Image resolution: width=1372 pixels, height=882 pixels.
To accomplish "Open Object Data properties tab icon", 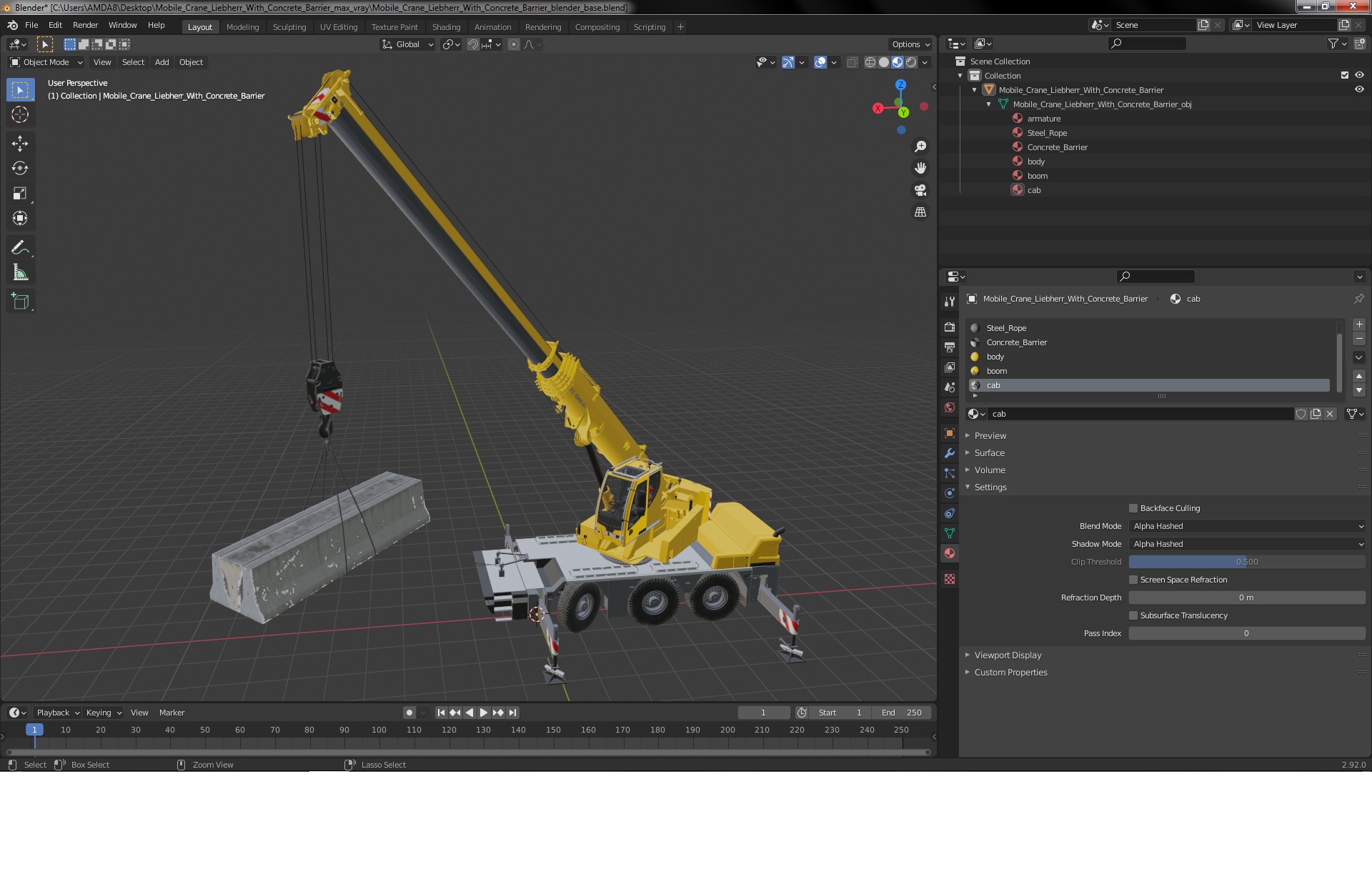I will [950, 533].
